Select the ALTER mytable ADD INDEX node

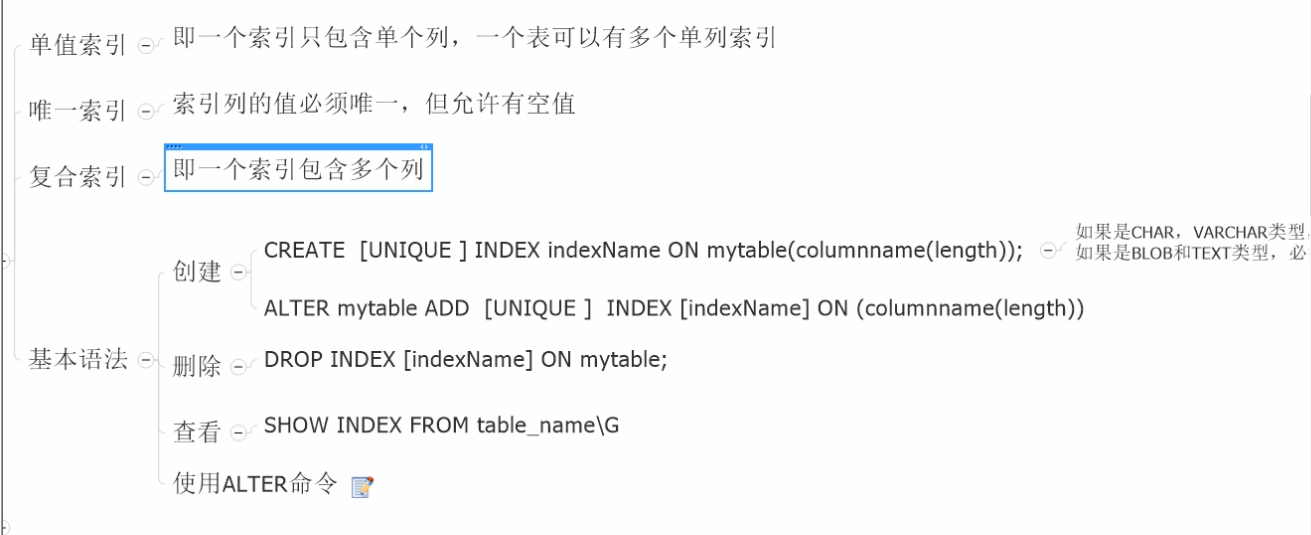(673, 309)
